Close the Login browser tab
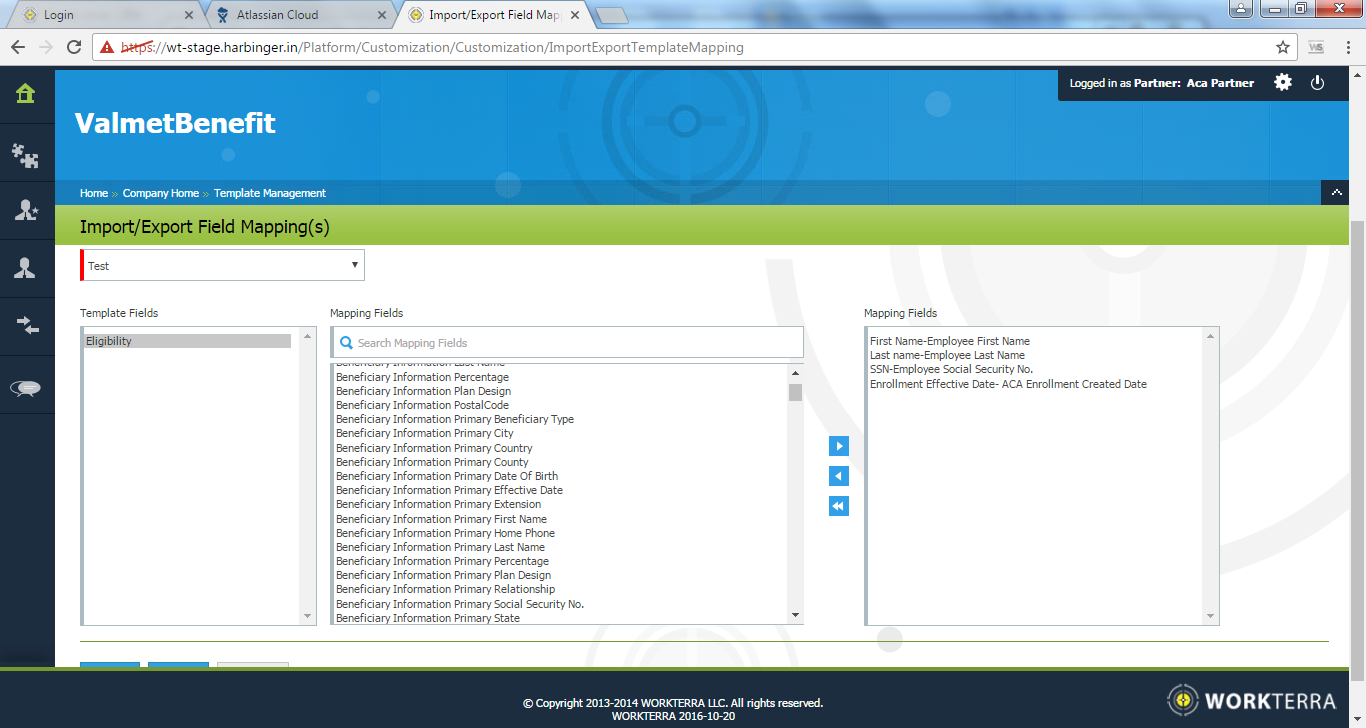This screenshot has height=728, width=1366. (x=190, y=15)
